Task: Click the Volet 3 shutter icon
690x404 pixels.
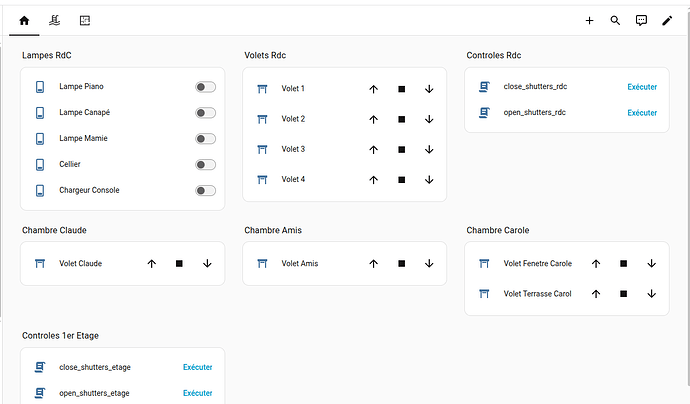Action: tap(262, 150)
